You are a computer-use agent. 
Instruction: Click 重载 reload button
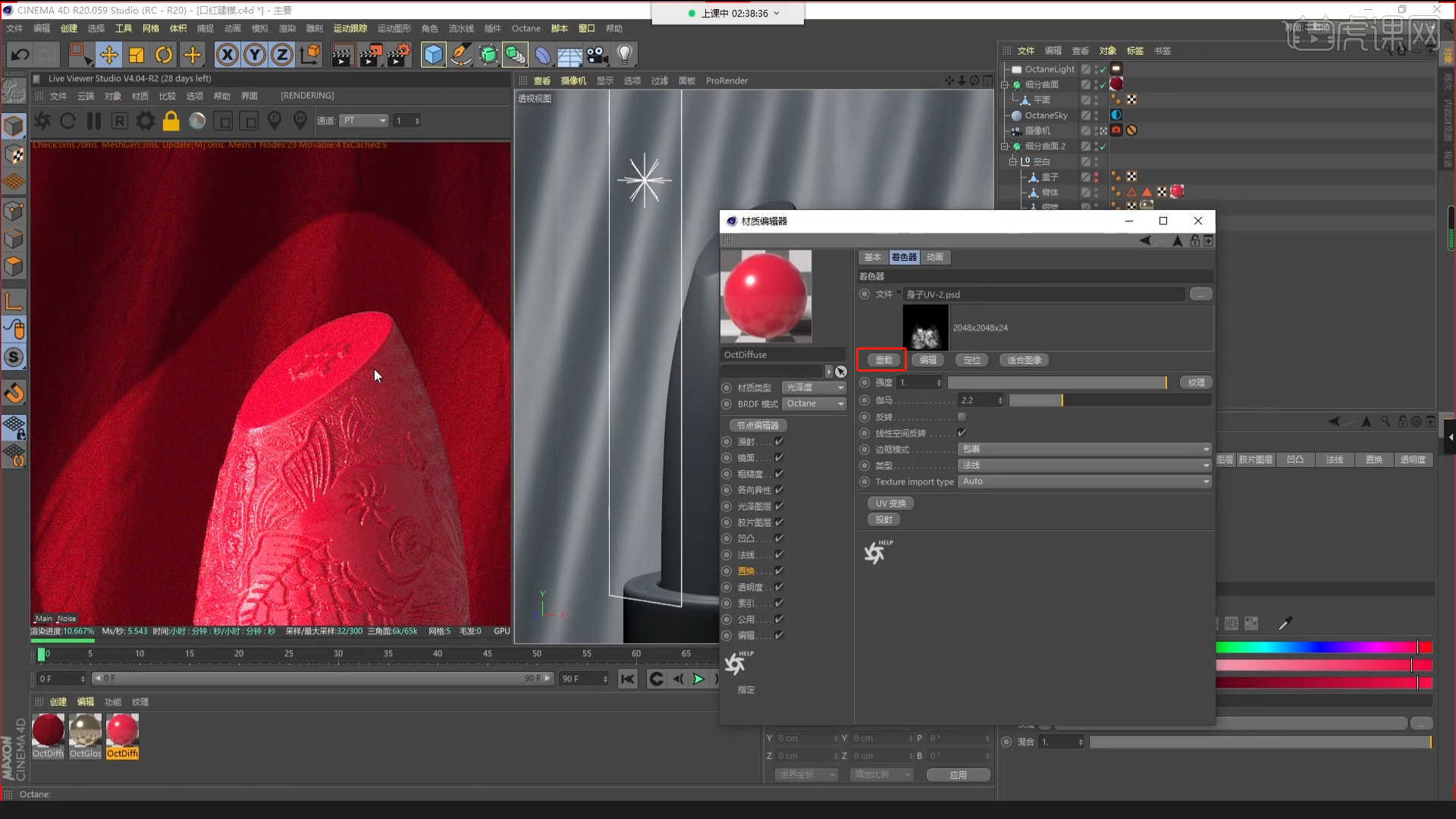883,360
